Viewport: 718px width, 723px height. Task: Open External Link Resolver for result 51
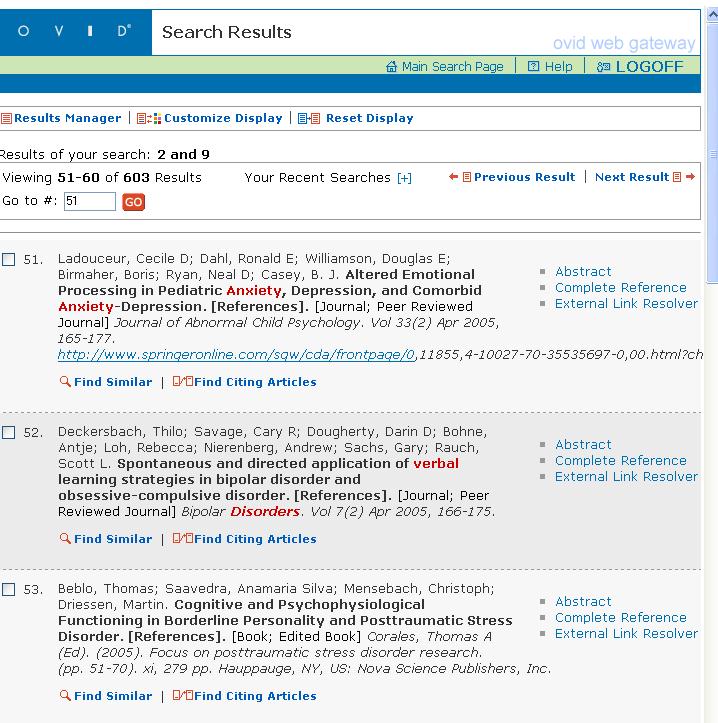(626, 303)
